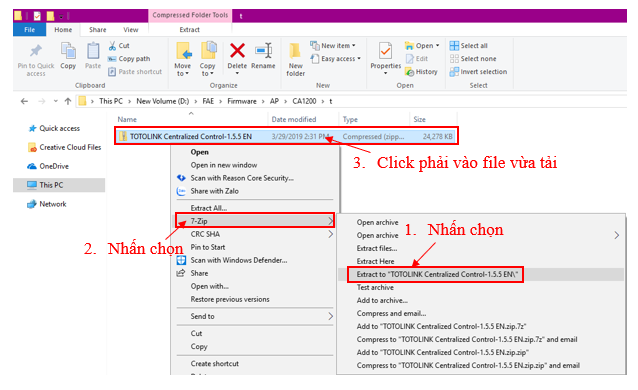638x390 pixels.
Task: Click Firmware in the address path
Action: [x=242, y=101]
